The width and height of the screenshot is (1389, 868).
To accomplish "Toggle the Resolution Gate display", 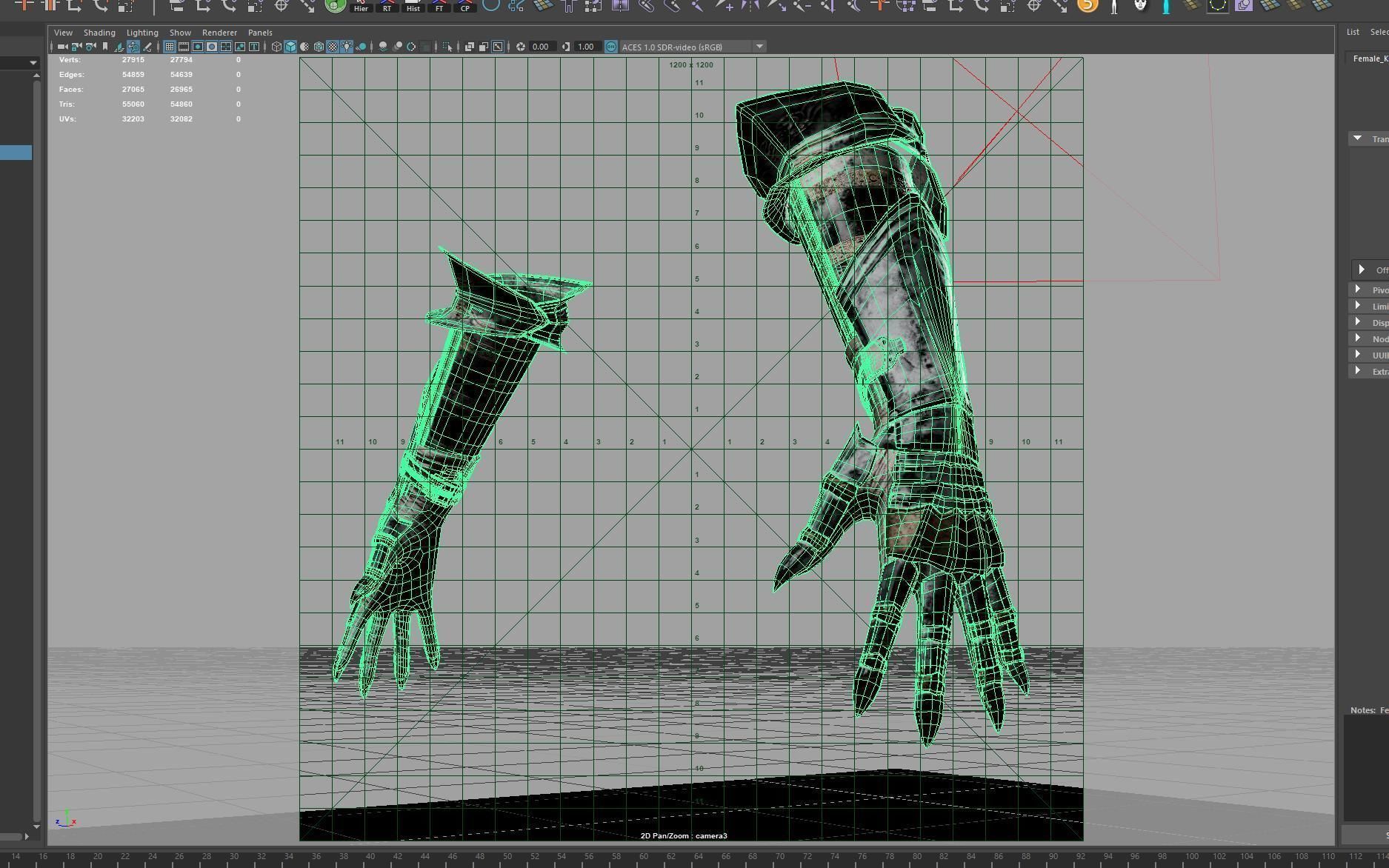I will 198,47.
